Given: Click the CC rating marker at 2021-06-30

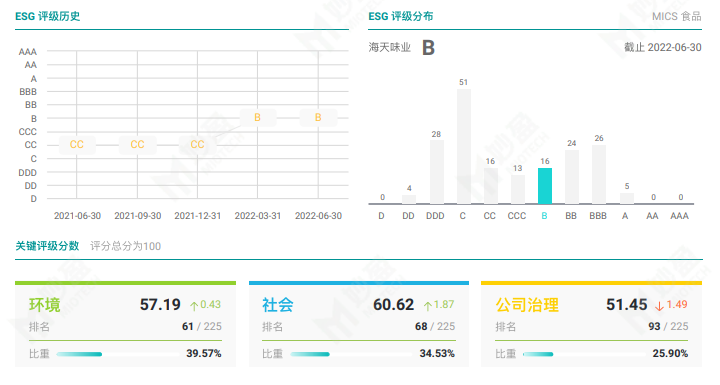Looking at the screenshot, I should click(77, 145).
